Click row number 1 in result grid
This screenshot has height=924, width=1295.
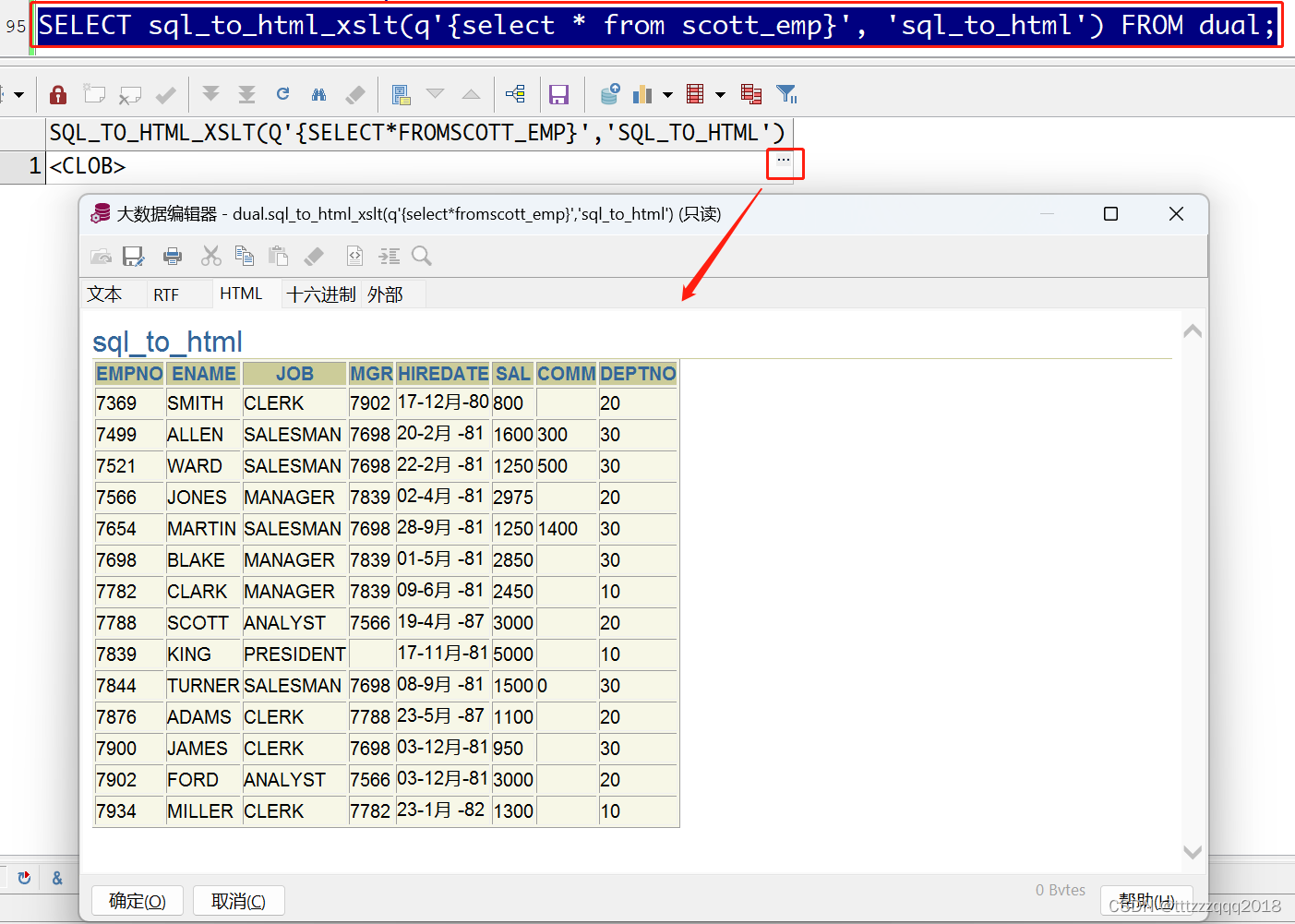22,166
